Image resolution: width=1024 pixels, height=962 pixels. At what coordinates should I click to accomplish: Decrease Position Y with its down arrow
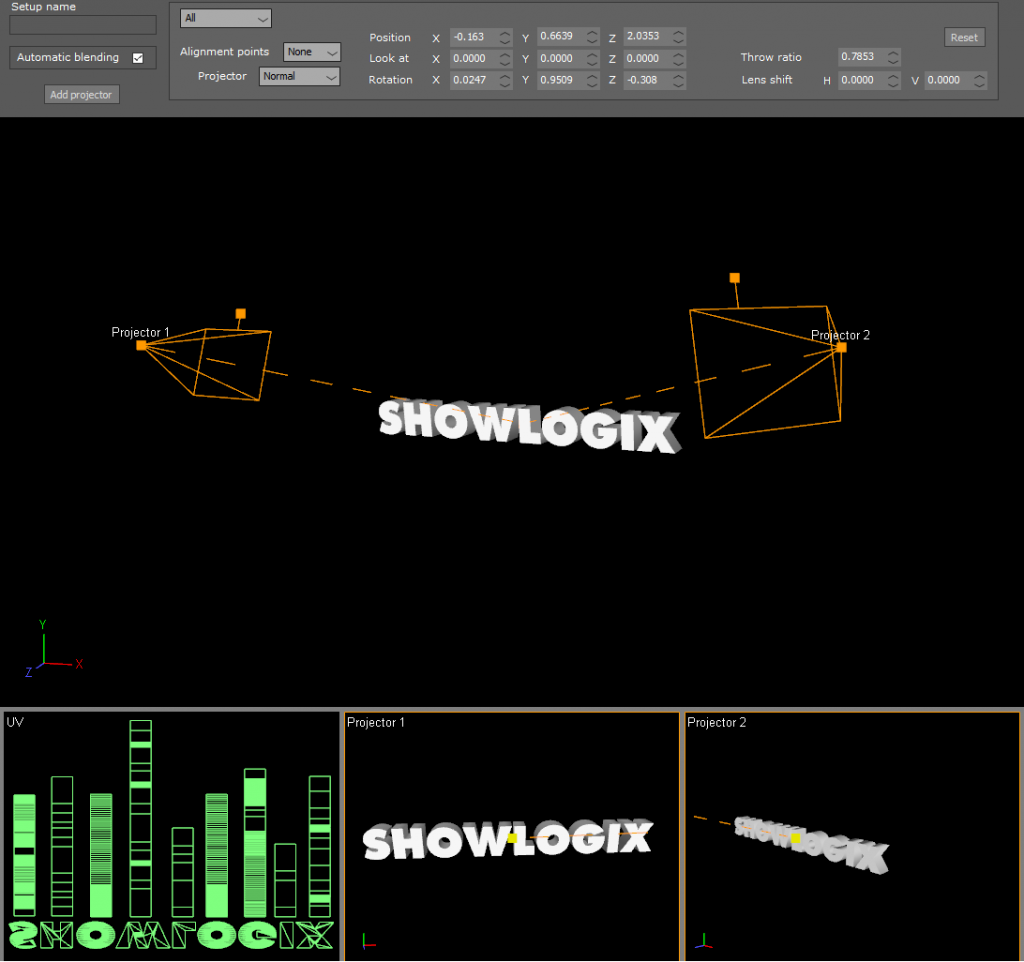tap(592, 41)
